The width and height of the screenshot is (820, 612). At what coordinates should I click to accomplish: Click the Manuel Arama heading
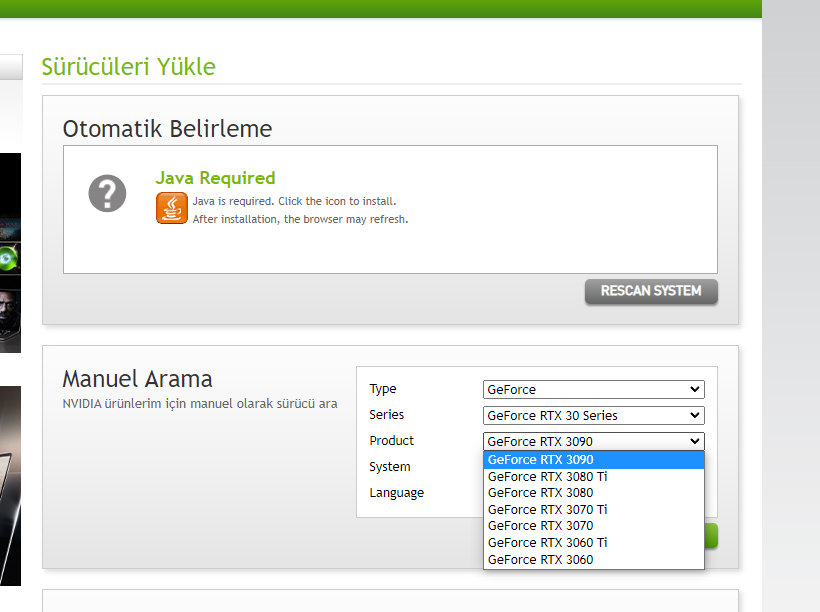click(138, 379)
